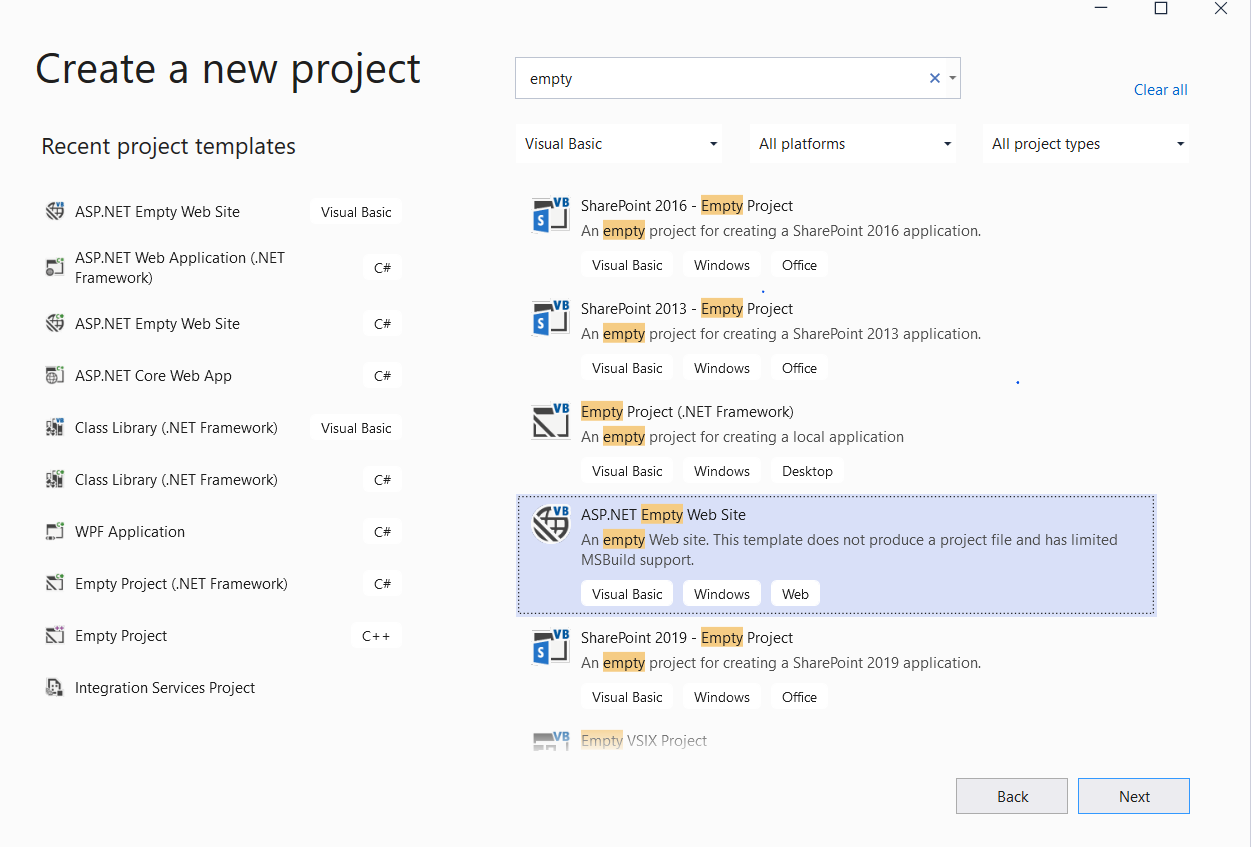Viewport: 1251px width, 847px height.
Task: Click the icon of the Visual Basic Class Library template
Action: pyautogui.click(x=55, y=428)
